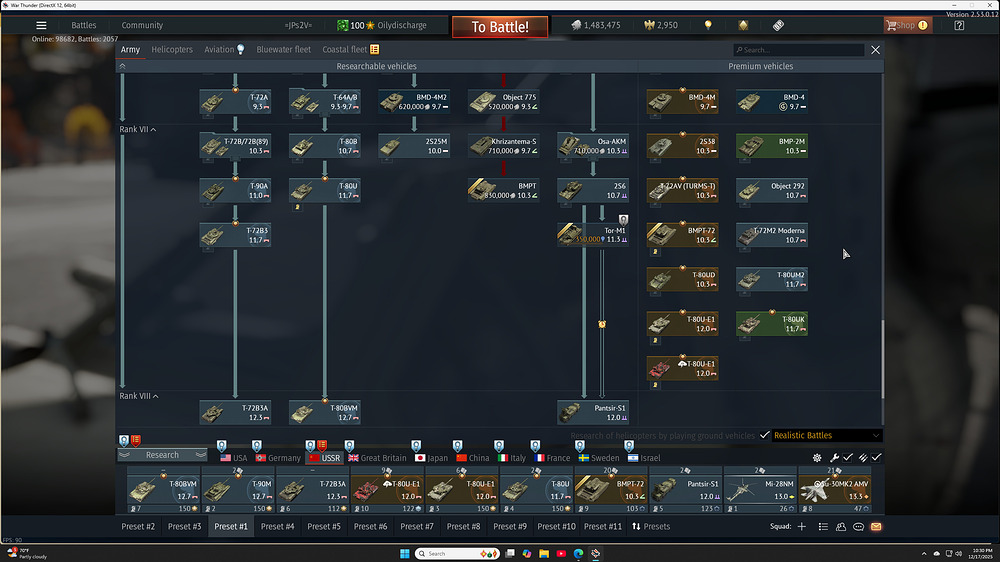Open crew settings gear icon
Image resolution: width=1000 pixels, height=562 pixels.
pos(818,457)
